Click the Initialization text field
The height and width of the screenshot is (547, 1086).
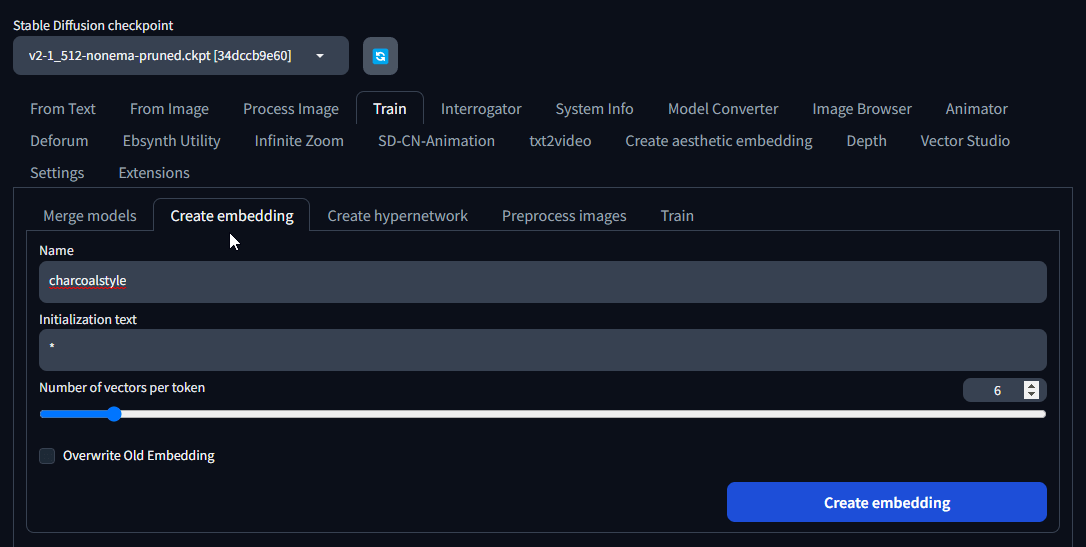pos(543,350)
